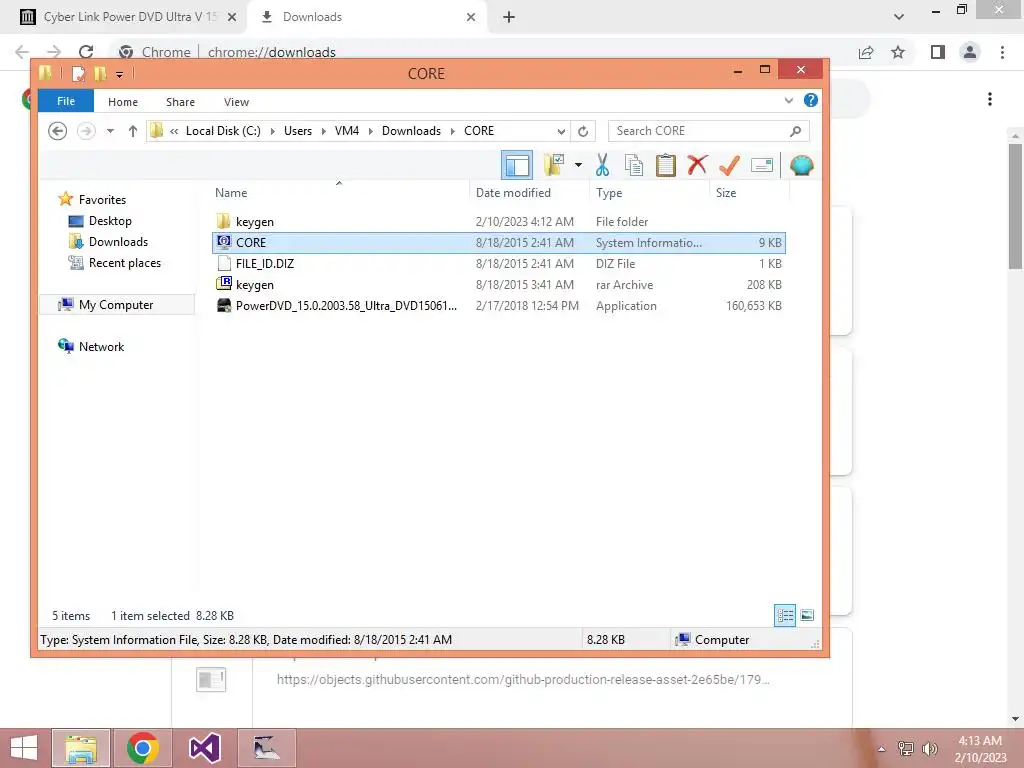Click the Paste clipboard icon
1024x768 pixels.
(x=665, y=165)
